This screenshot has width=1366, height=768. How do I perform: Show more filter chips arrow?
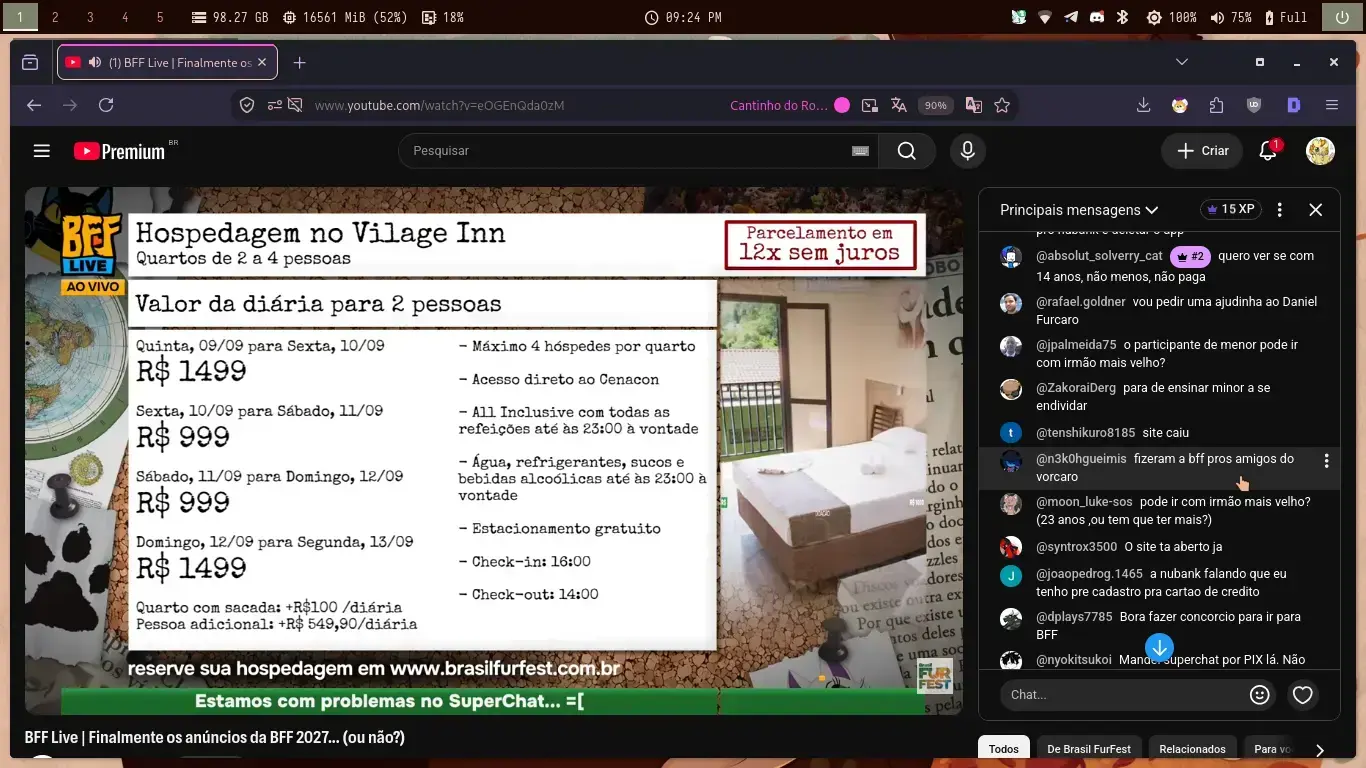tap(1319, 749)
